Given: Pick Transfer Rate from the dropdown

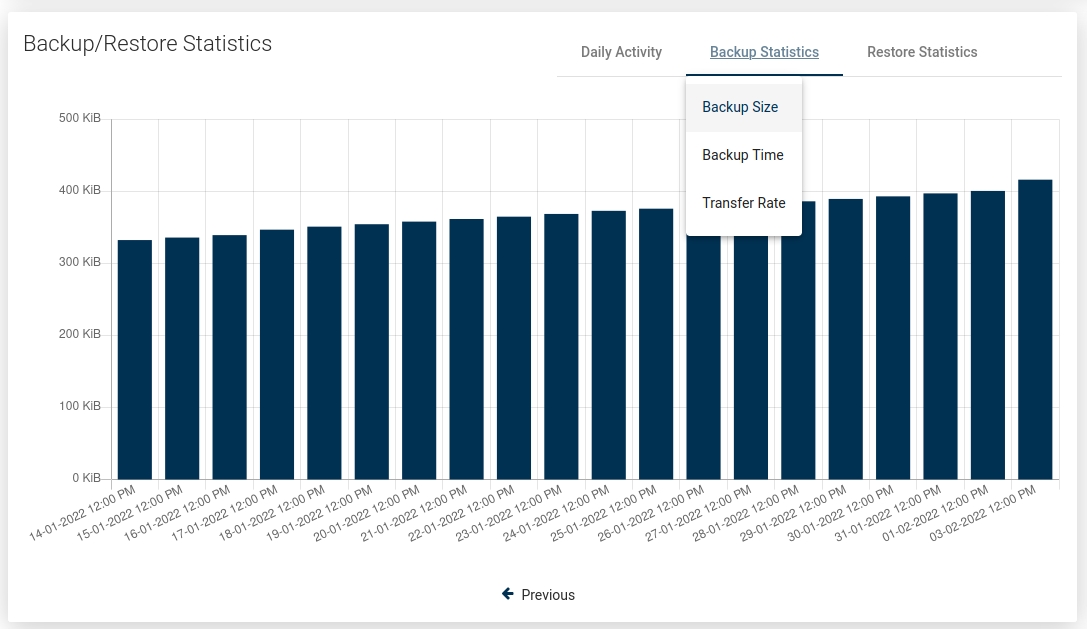Looking at the screenshot, I should point(744,203).
